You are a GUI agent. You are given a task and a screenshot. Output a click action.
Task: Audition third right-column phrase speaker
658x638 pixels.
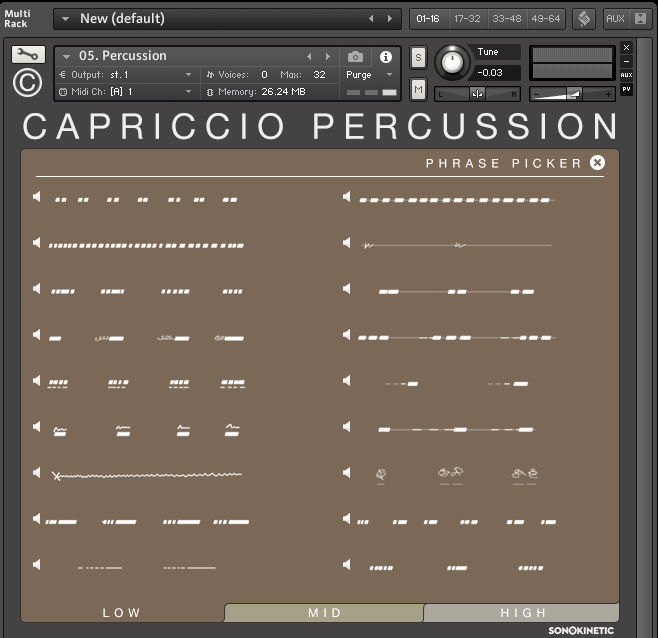click(x=347, y=289)
